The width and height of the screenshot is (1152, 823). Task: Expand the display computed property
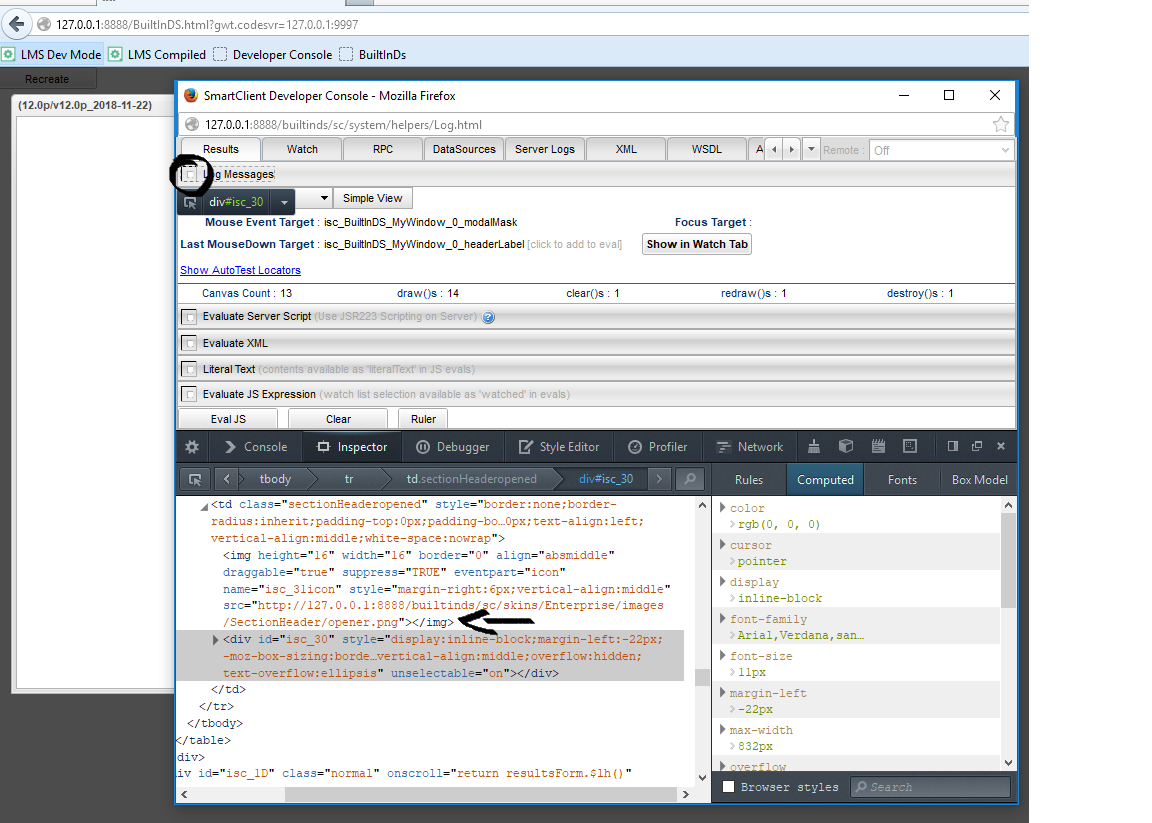pyautogui.click(x=723, y=581)
